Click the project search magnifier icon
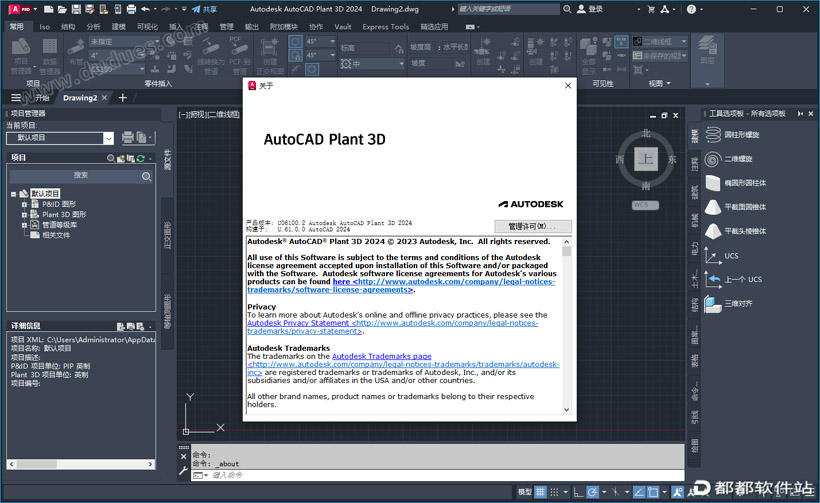This screenshot has height=503, width=820. pos(146,177)
